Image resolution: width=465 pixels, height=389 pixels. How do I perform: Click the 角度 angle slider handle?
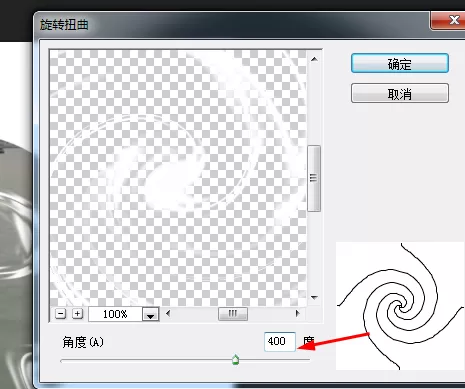(235, 360)
